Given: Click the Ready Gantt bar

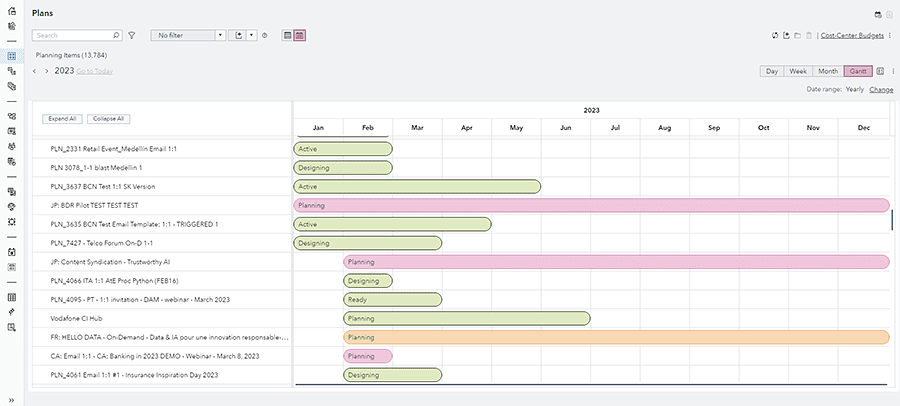Looking at the screenshot, I should (x=393, y=300).
